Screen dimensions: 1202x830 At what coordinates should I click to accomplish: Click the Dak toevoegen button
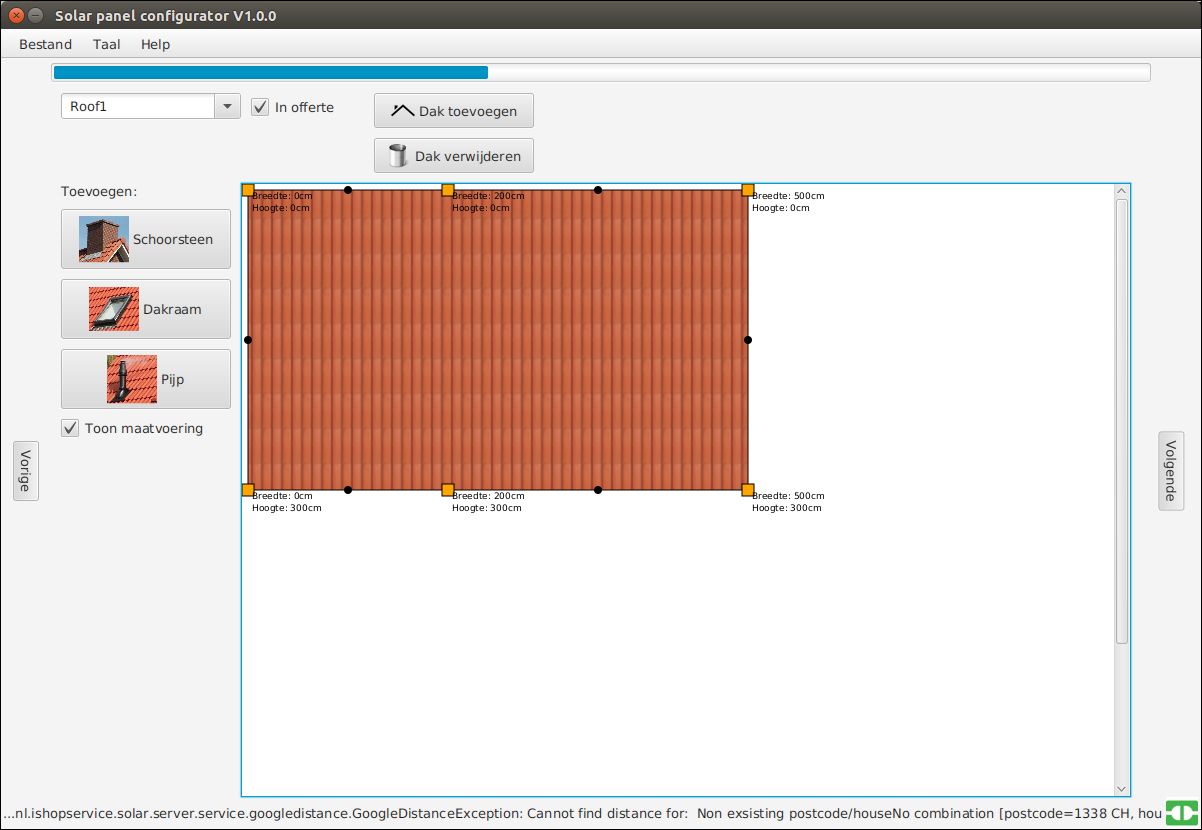click(x=454, y=111)
